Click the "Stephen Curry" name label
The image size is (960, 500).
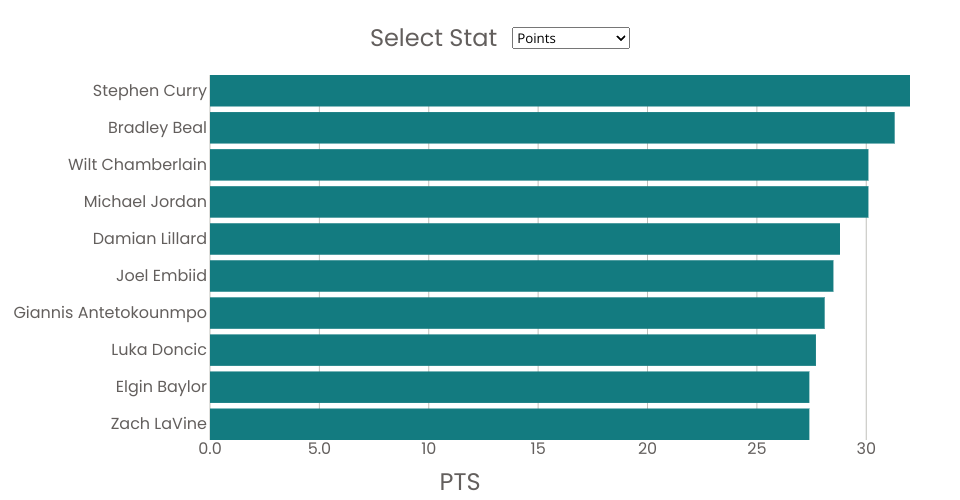tap(149, 91)
